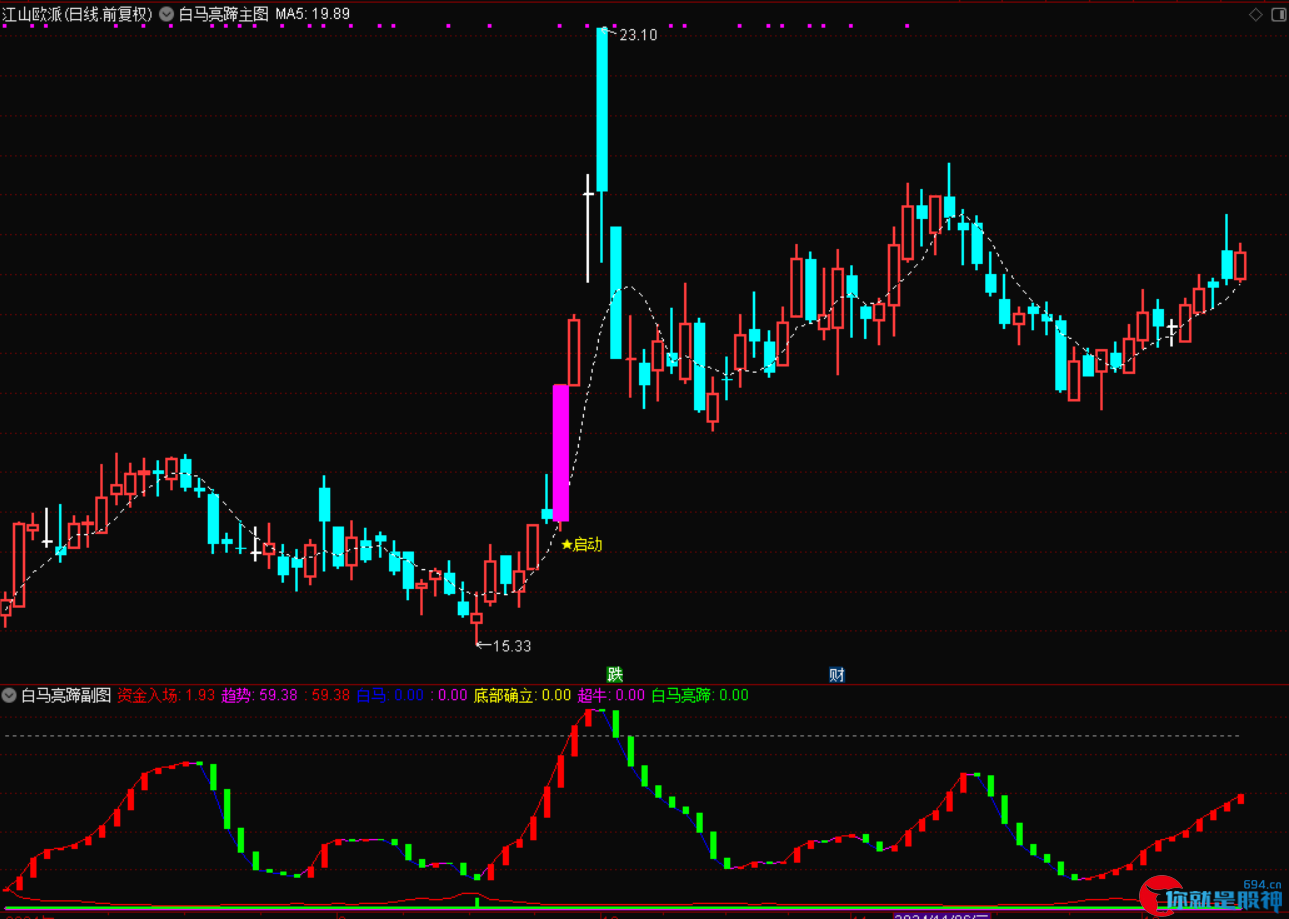Image resolution: width=1289 pixels, height=919 pixels.
Task: Click the MA5: 19.89 value label
Action: tap(313, 14)
